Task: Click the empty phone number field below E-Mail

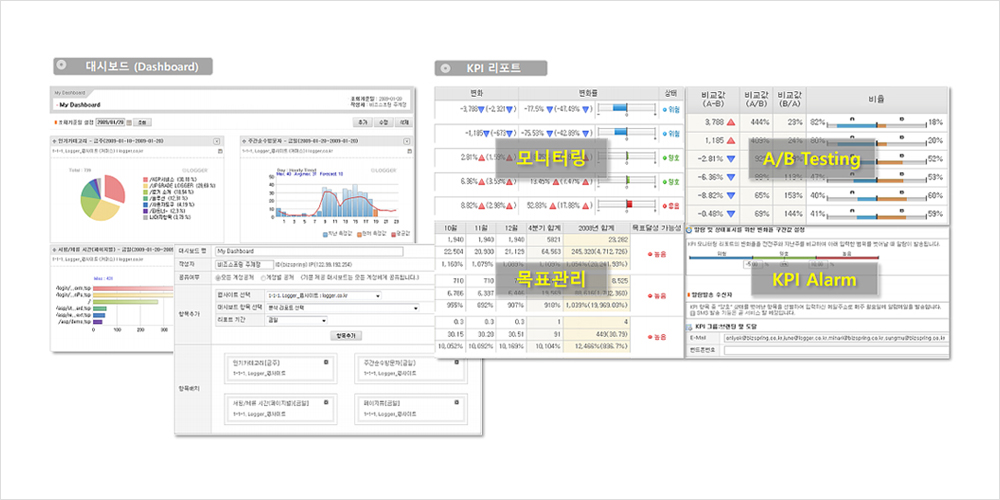Action: click(836, 350)
